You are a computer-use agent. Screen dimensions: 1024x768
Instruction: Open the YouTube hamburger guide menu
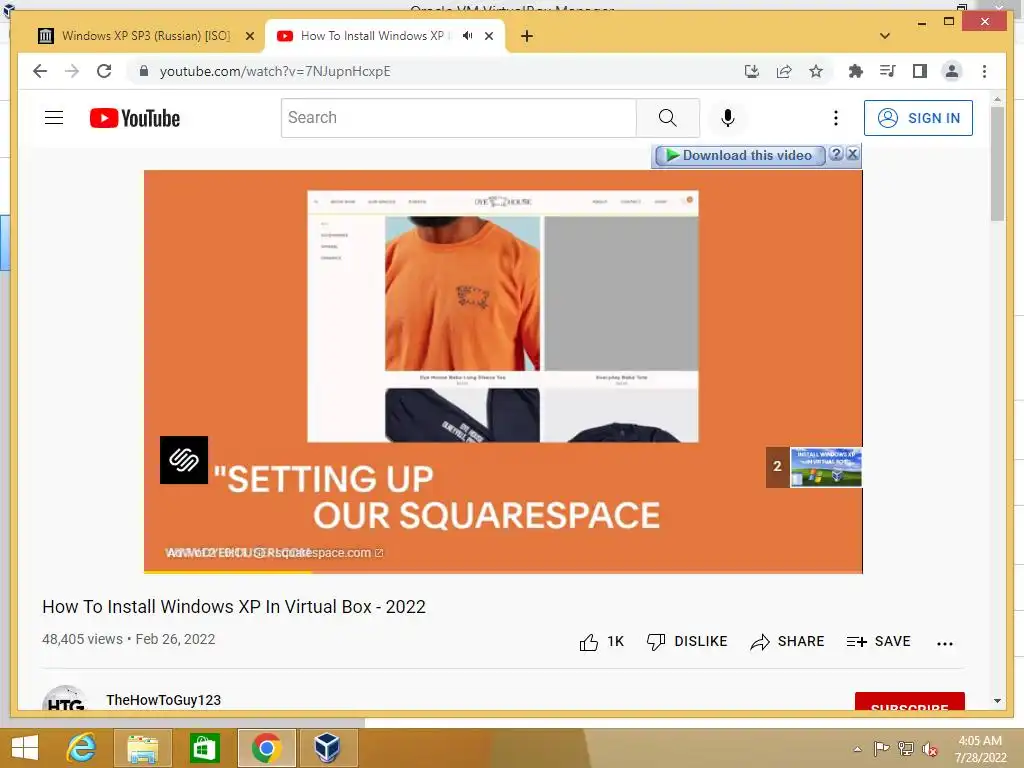pos(54,118)
